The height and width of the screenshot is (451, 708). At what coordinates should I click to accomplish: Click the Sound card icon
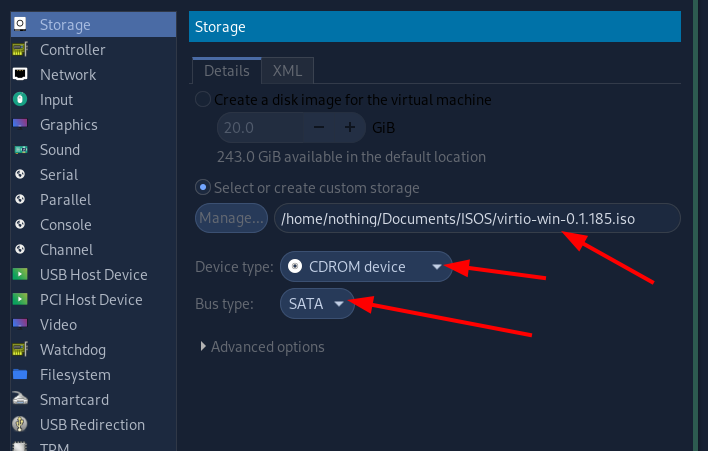click(21, 149)
